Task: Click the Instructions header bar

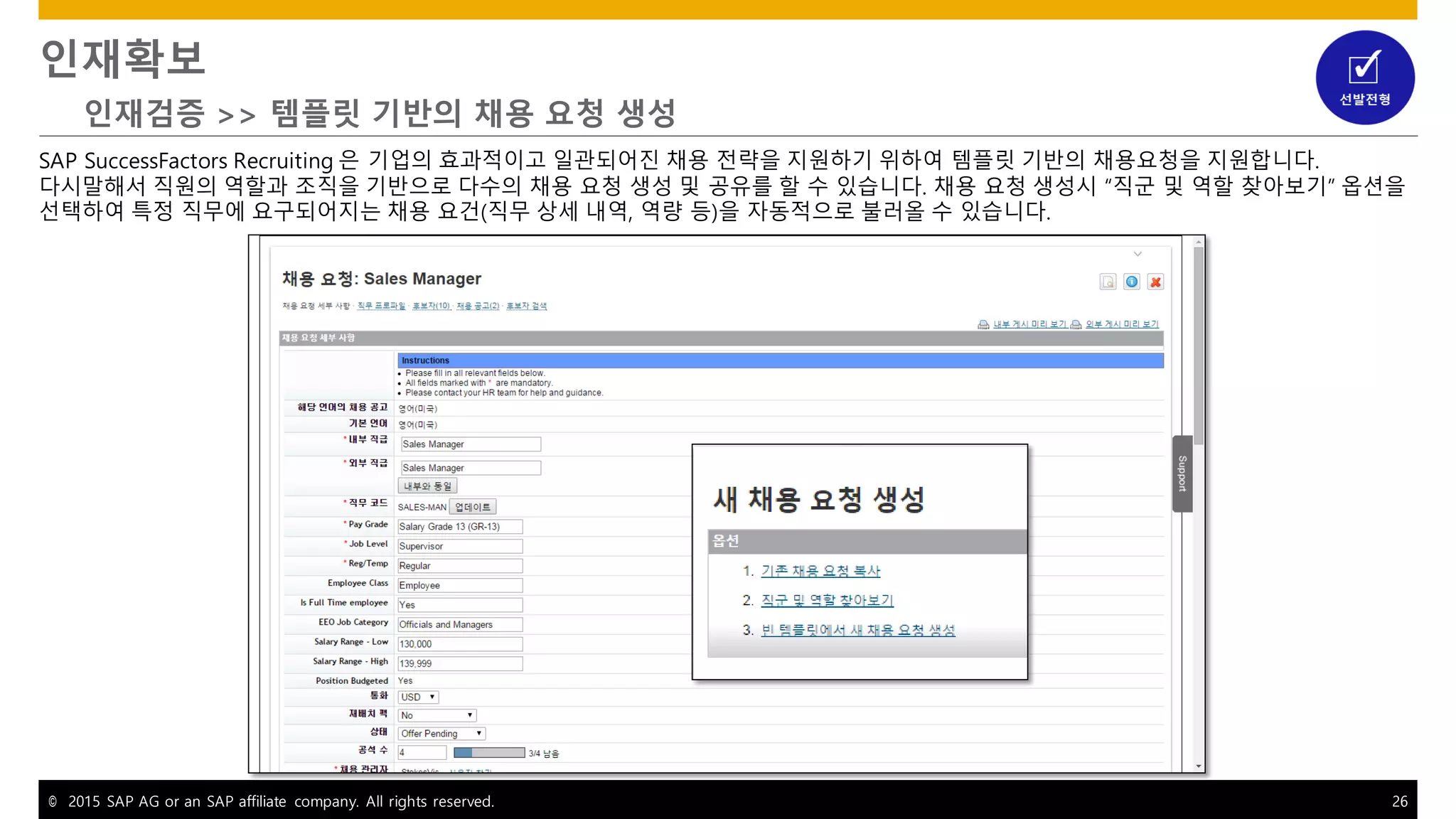Action: point(781,360)
